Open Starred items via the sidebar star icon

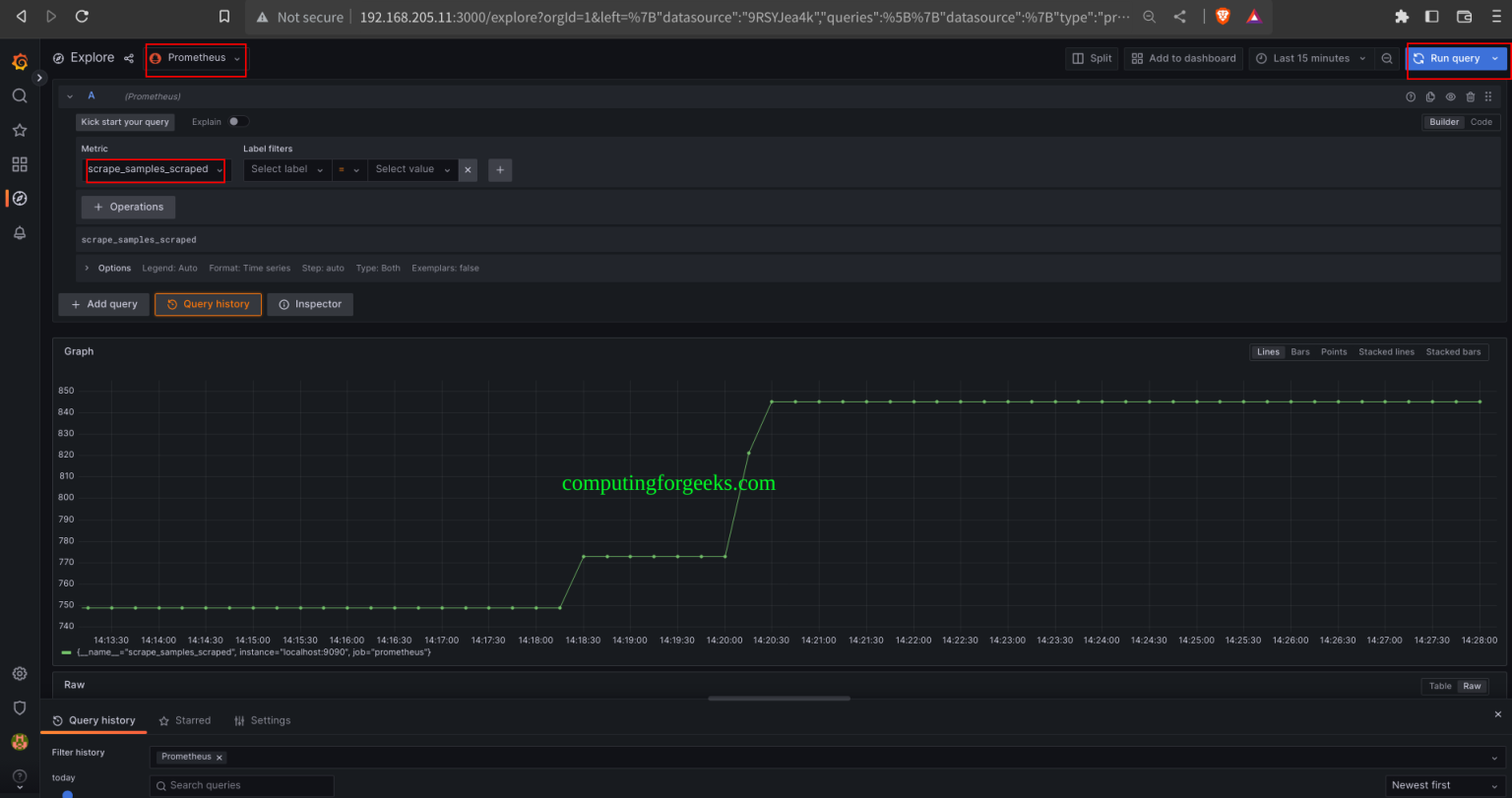coord(20,130)
